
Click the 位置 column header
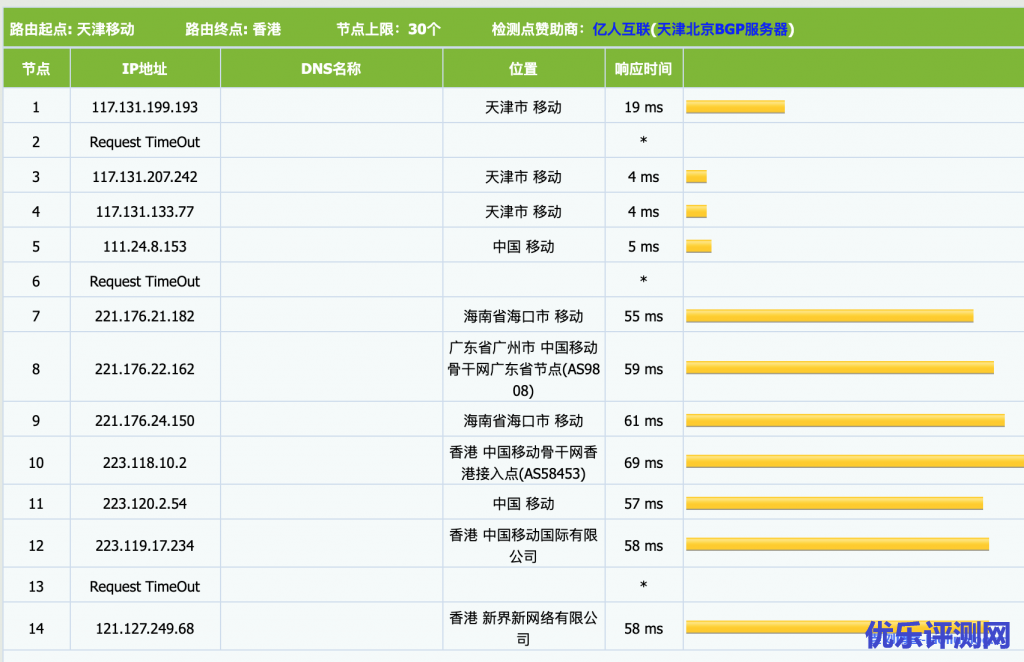pyautogui.click(x=523, y=69)
